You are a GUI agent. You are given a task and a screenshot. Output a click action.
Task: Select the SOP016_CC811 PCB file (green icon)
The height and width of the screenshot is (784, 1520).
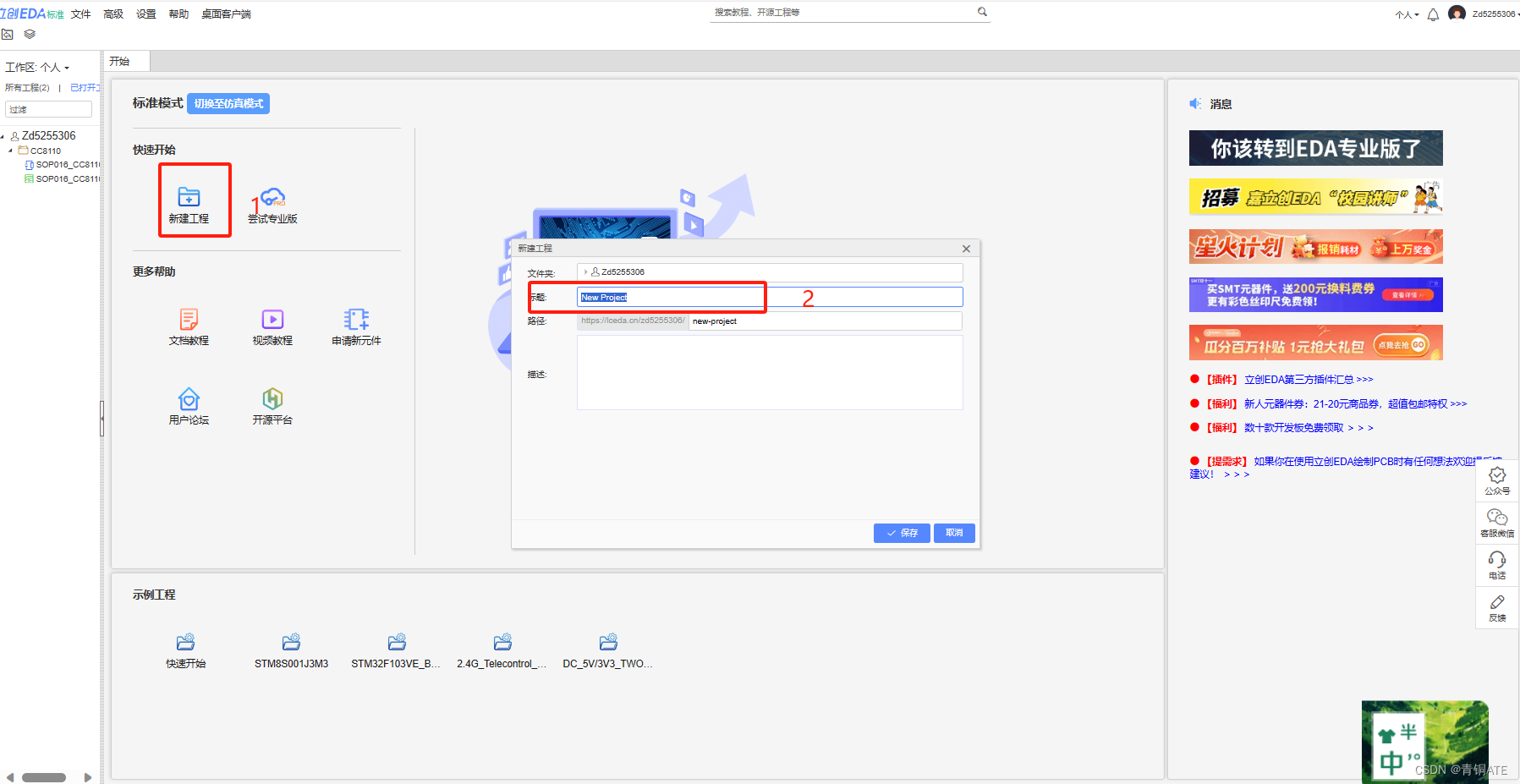click(x=63, y=179)
